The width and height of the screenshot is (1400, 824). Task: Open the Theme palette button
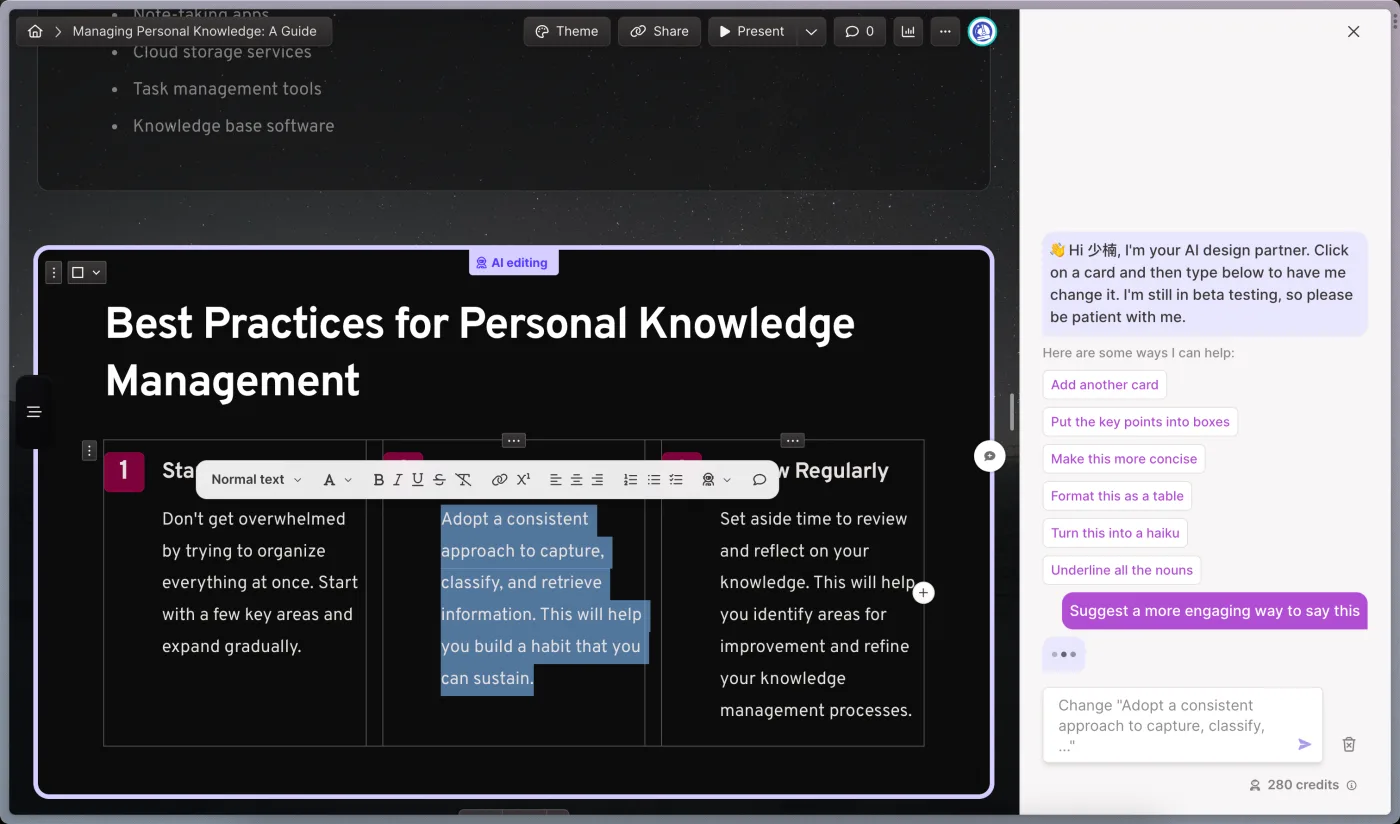(x=567, y=31)
